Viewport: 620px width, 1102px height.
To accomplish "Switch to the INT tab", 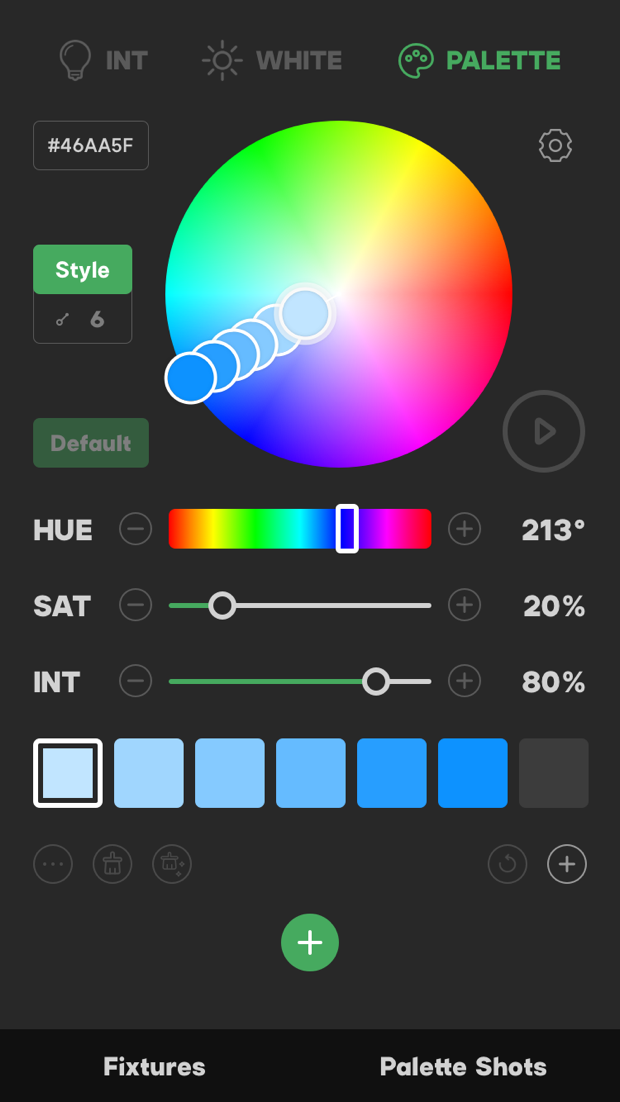I will [x=104, y=61].
